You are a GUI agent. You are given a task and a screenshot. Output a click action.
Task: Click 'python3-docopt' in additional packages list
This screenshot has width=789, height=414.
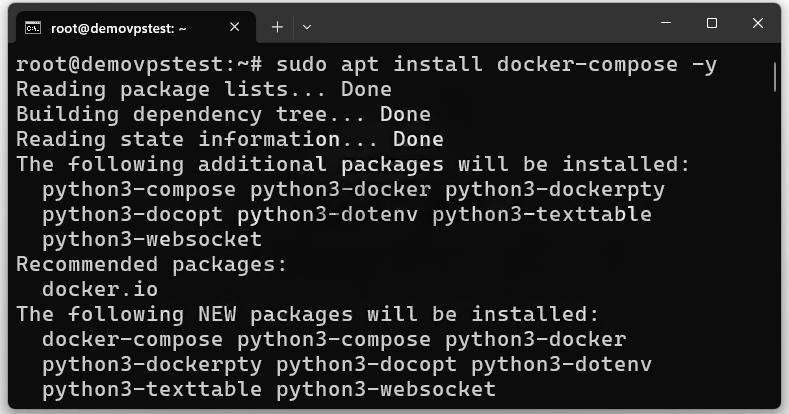point(132,215)
